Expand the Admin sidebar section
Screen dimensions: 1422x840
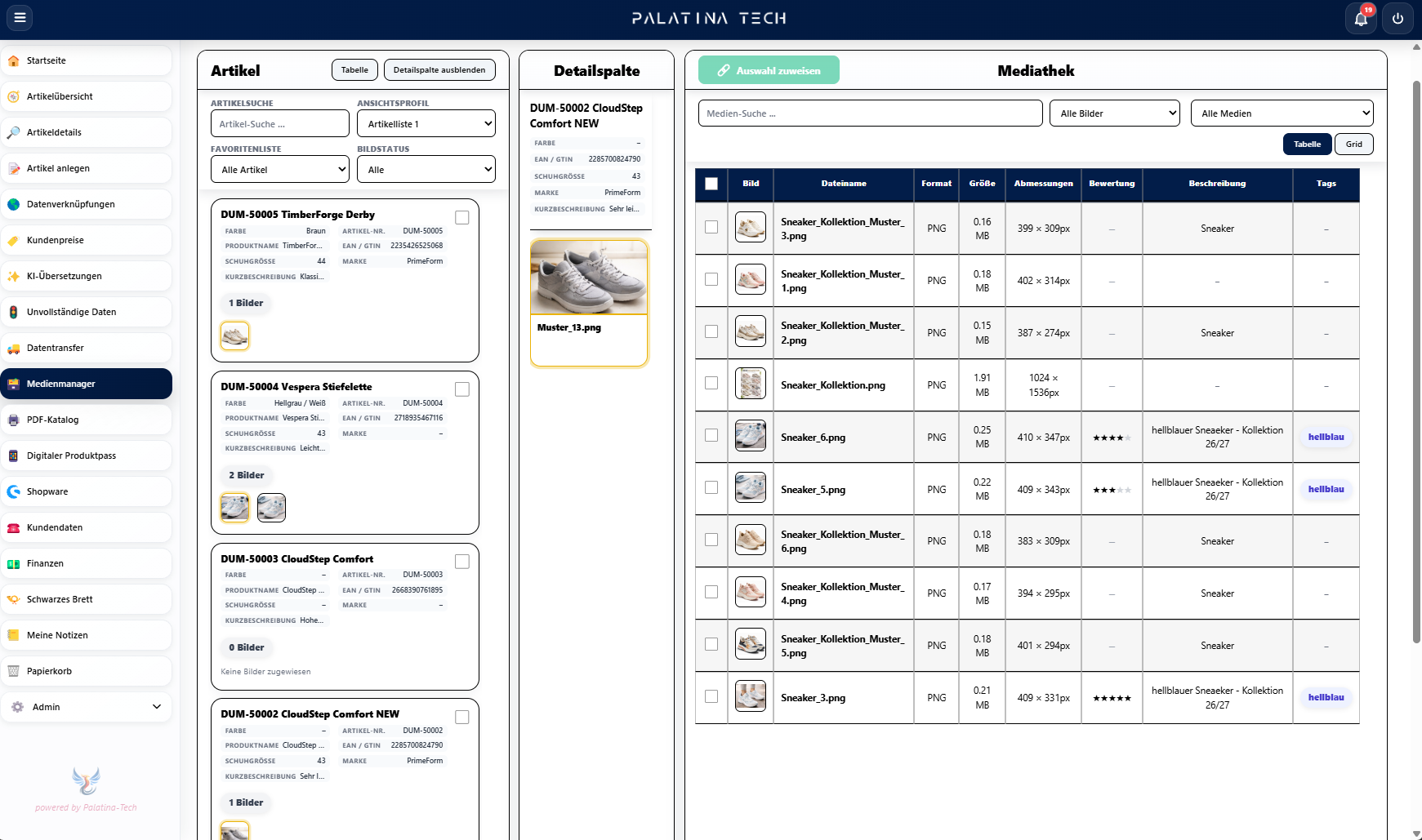click(x=87, y=707)
